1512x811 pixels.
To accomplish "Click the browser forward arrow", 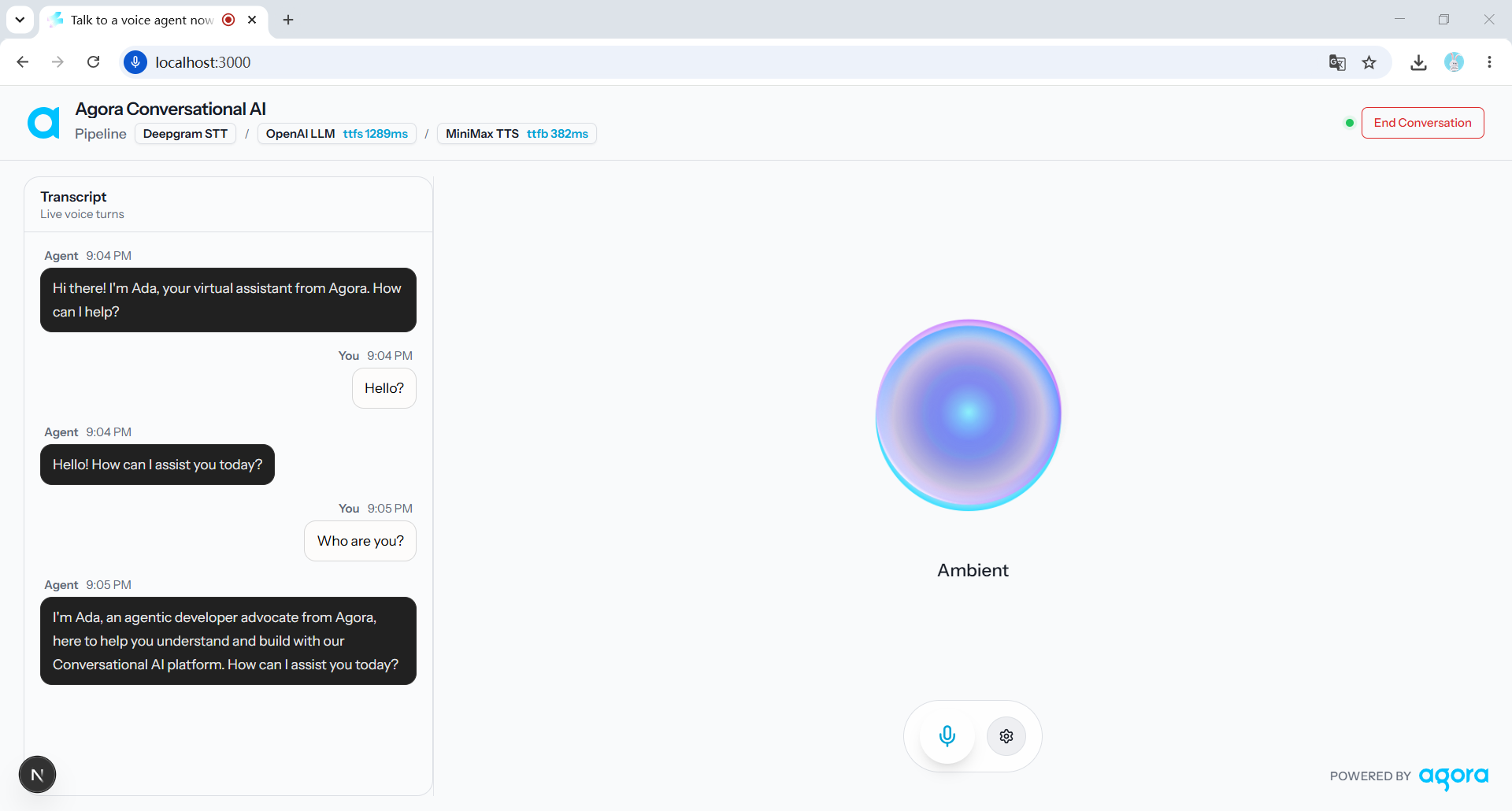I will point(57,62).
